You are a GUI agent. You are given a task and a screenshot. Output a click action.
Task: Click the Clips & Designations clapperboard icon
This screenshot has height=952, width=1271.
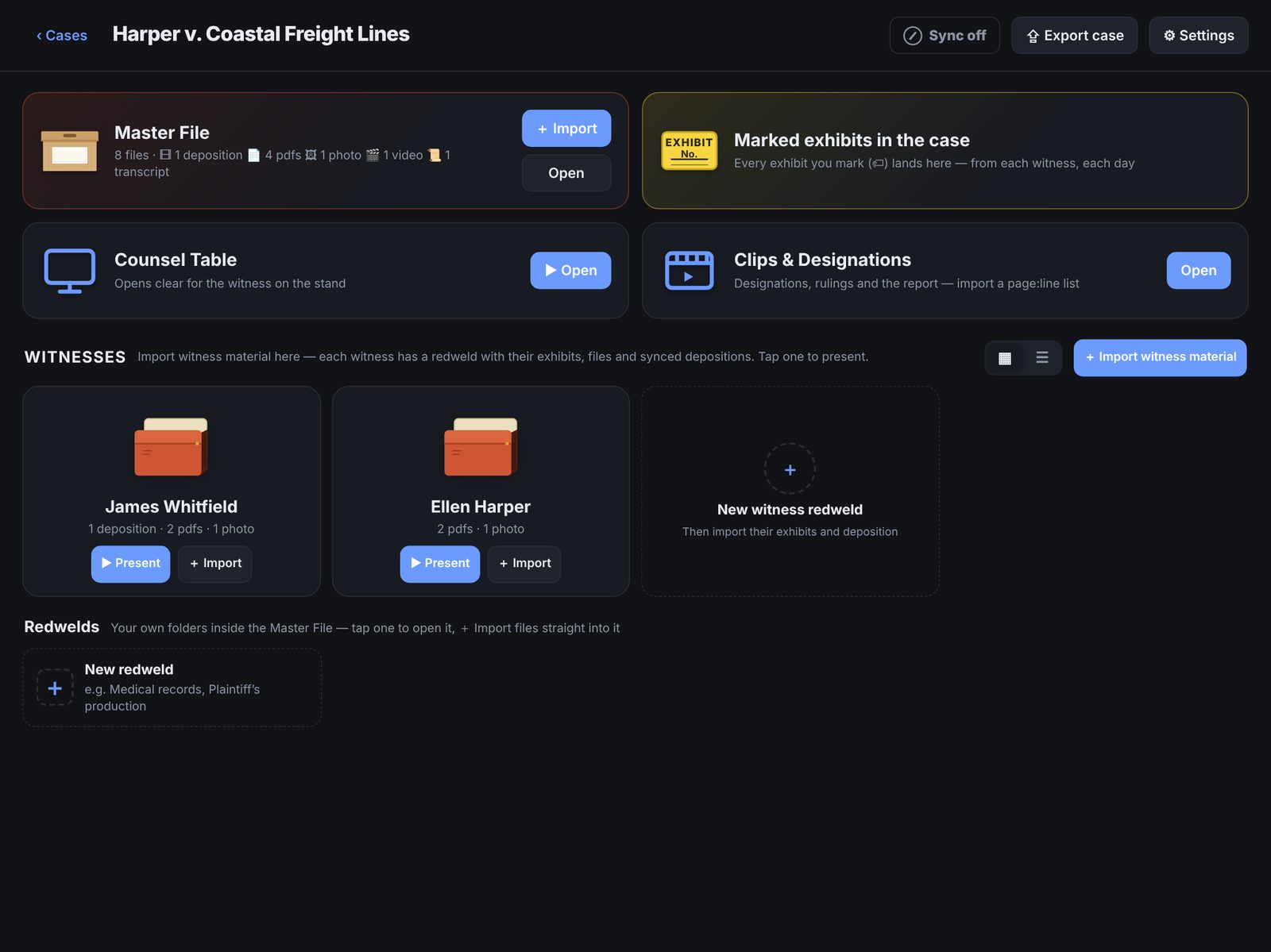689,271
